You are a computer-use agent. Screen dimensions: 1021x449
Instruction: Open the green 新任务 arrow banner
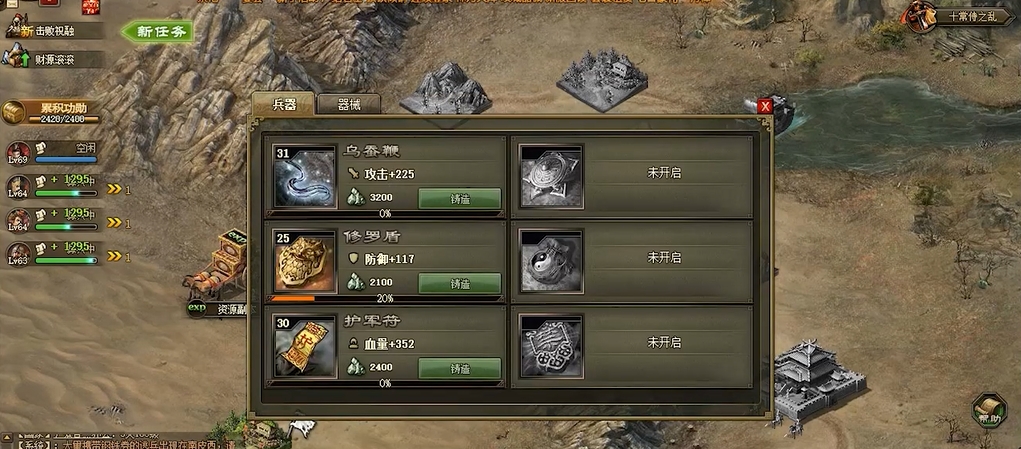[157, 31]
